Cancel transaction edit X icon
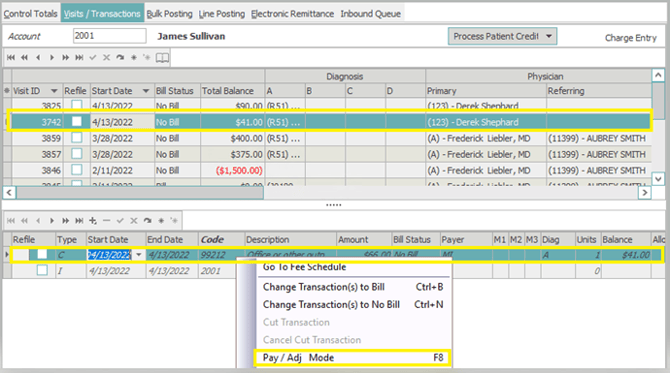Screen dimensions: 670x373 pos(134,220)
